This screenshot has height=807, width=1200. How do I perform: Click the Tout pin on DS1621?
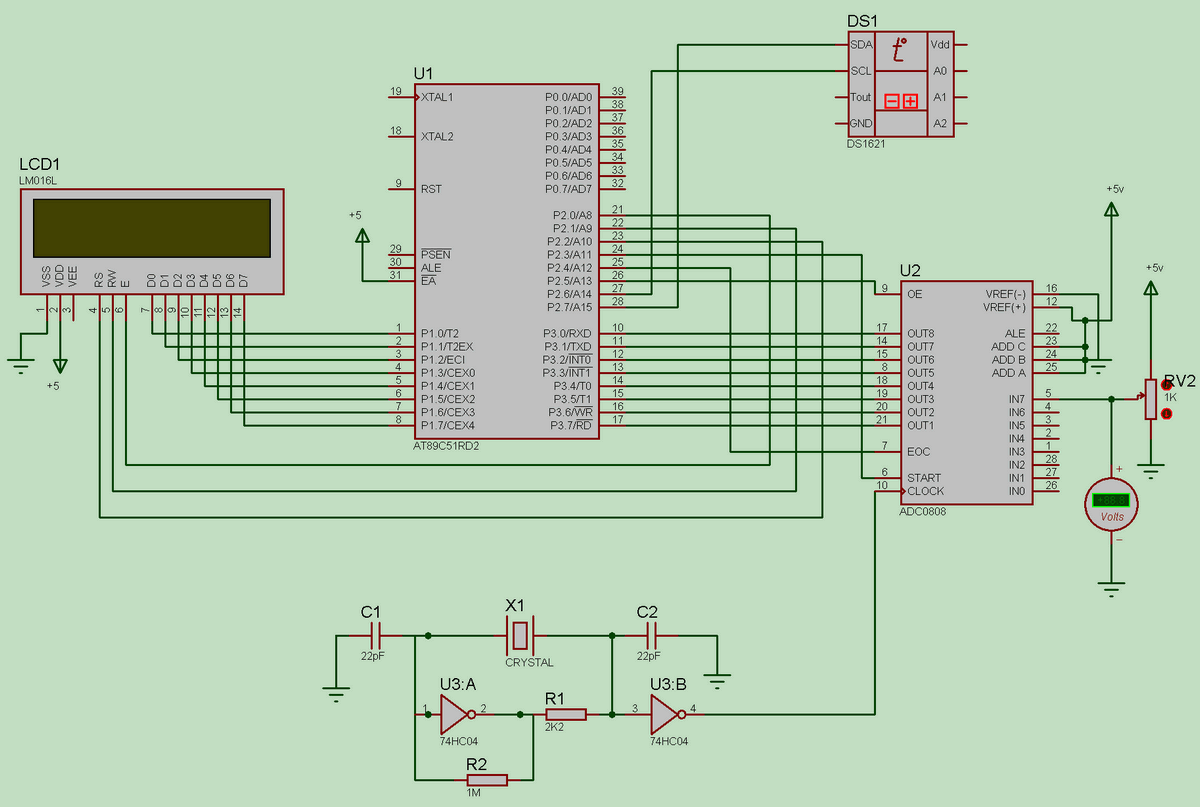tap(860, 98)
